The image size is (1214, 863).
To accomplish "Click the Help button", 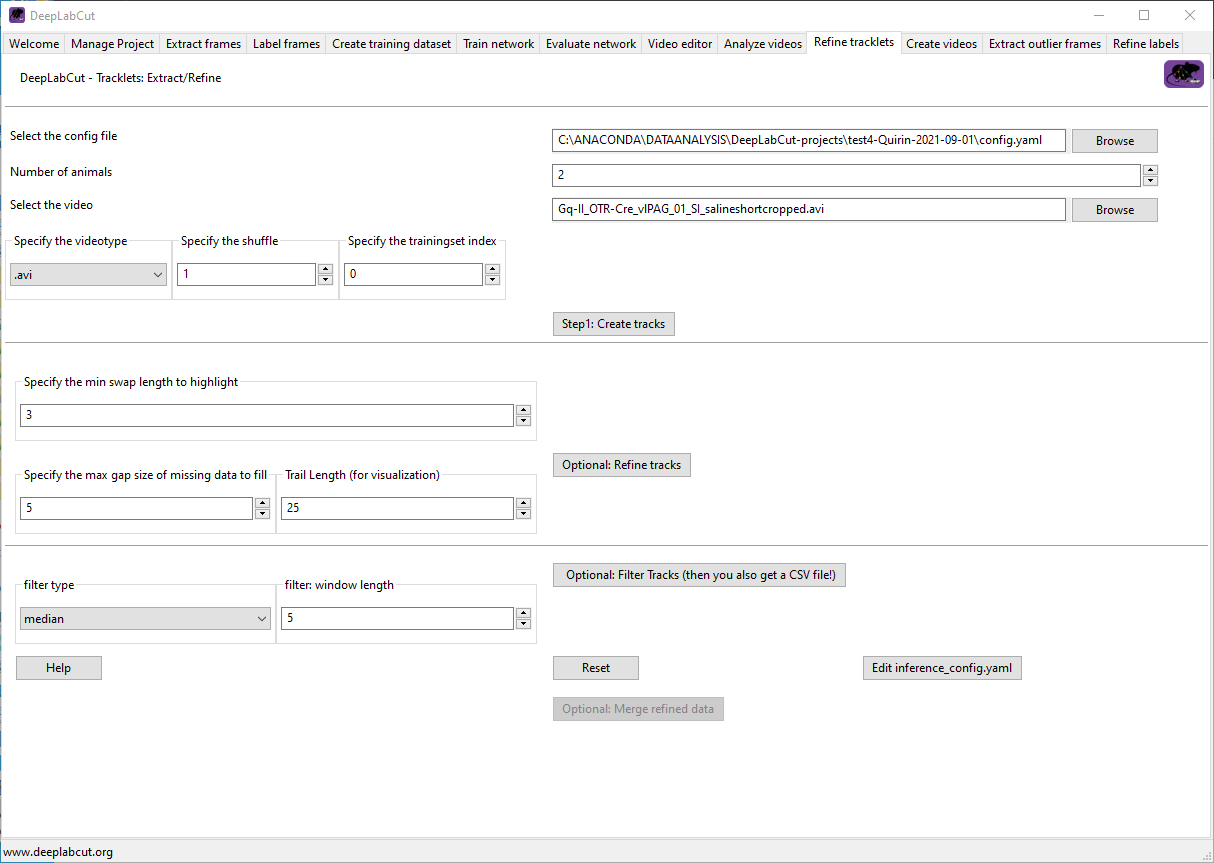I will (58, 667).
